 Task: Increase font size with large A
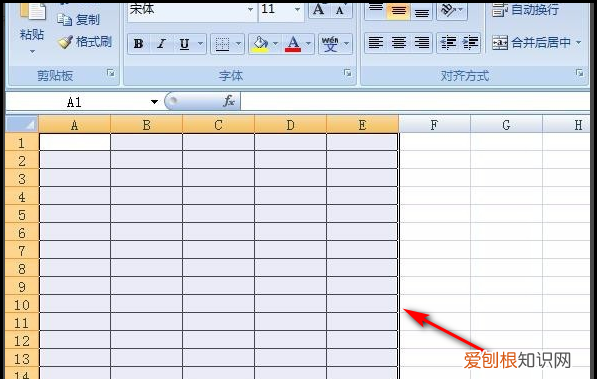(x=319, y=9)
